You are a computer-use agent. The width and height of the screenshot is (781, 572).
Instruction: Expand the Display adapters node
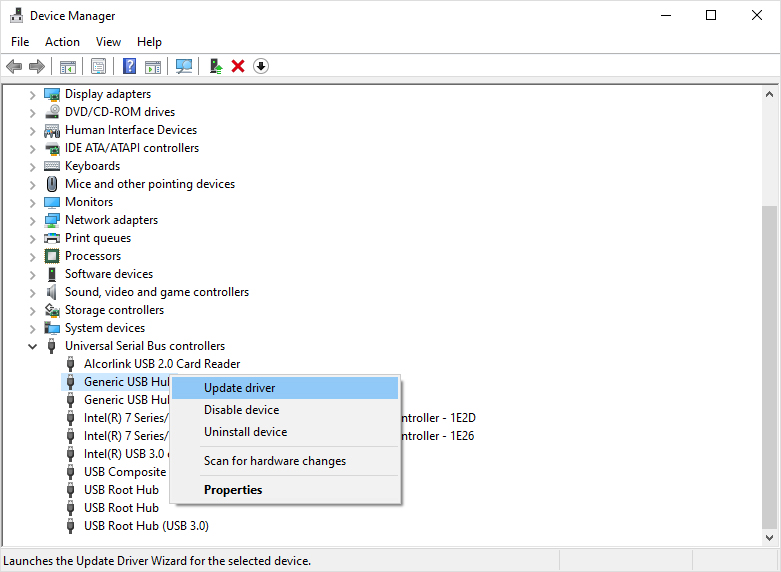pos(32,94)
